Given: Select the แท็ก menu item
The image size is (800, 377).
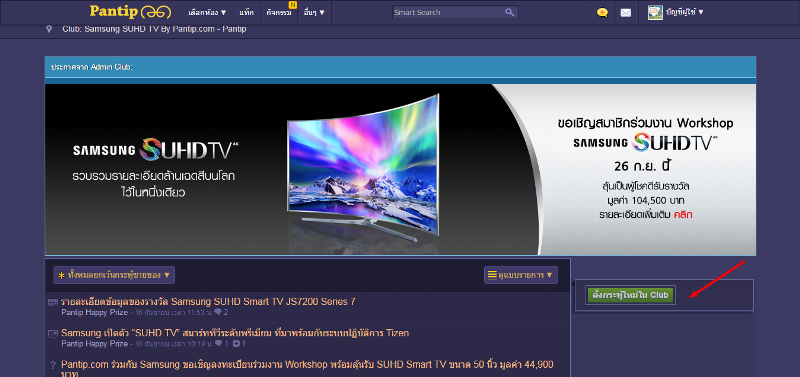Looking at the screenshot, I should coord(246,13).
